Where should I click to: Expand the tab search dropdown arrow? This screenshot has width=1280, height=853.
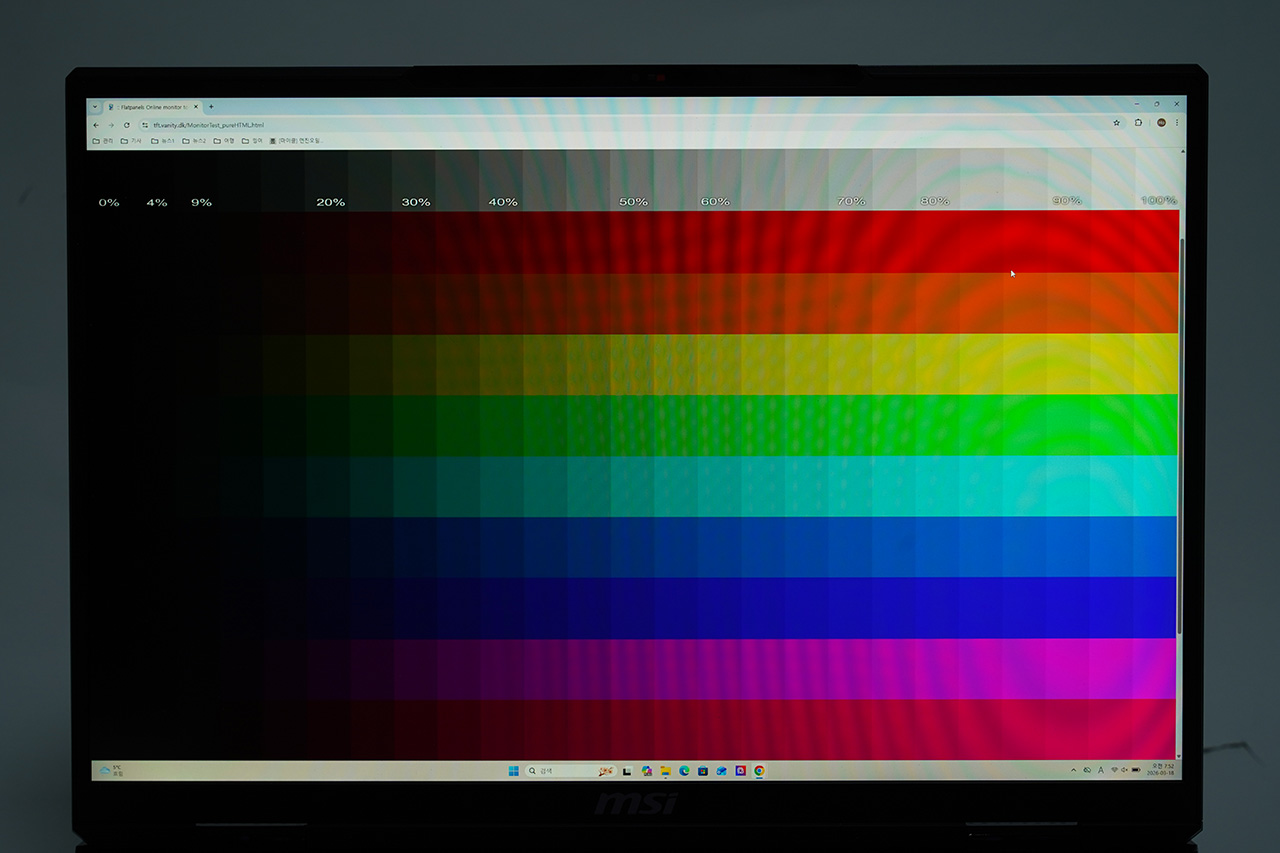(95, 107)
